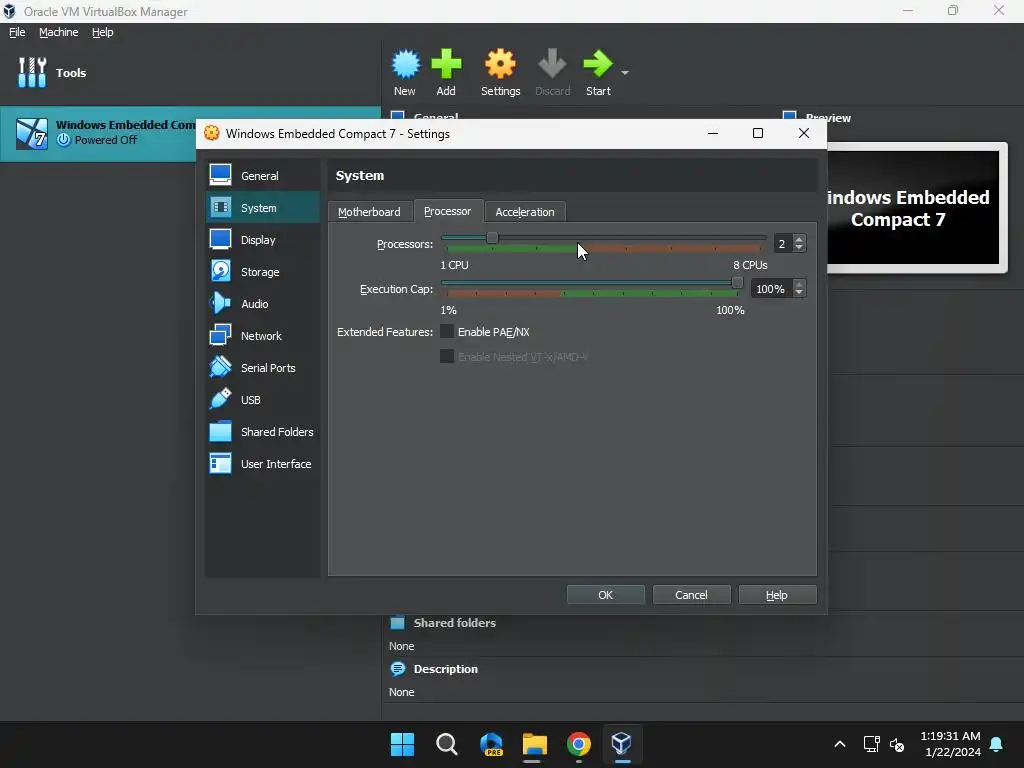Open the File menu
Viewport: 1024px width, 768px height.
pyautogui.click(x=17, y=32)
